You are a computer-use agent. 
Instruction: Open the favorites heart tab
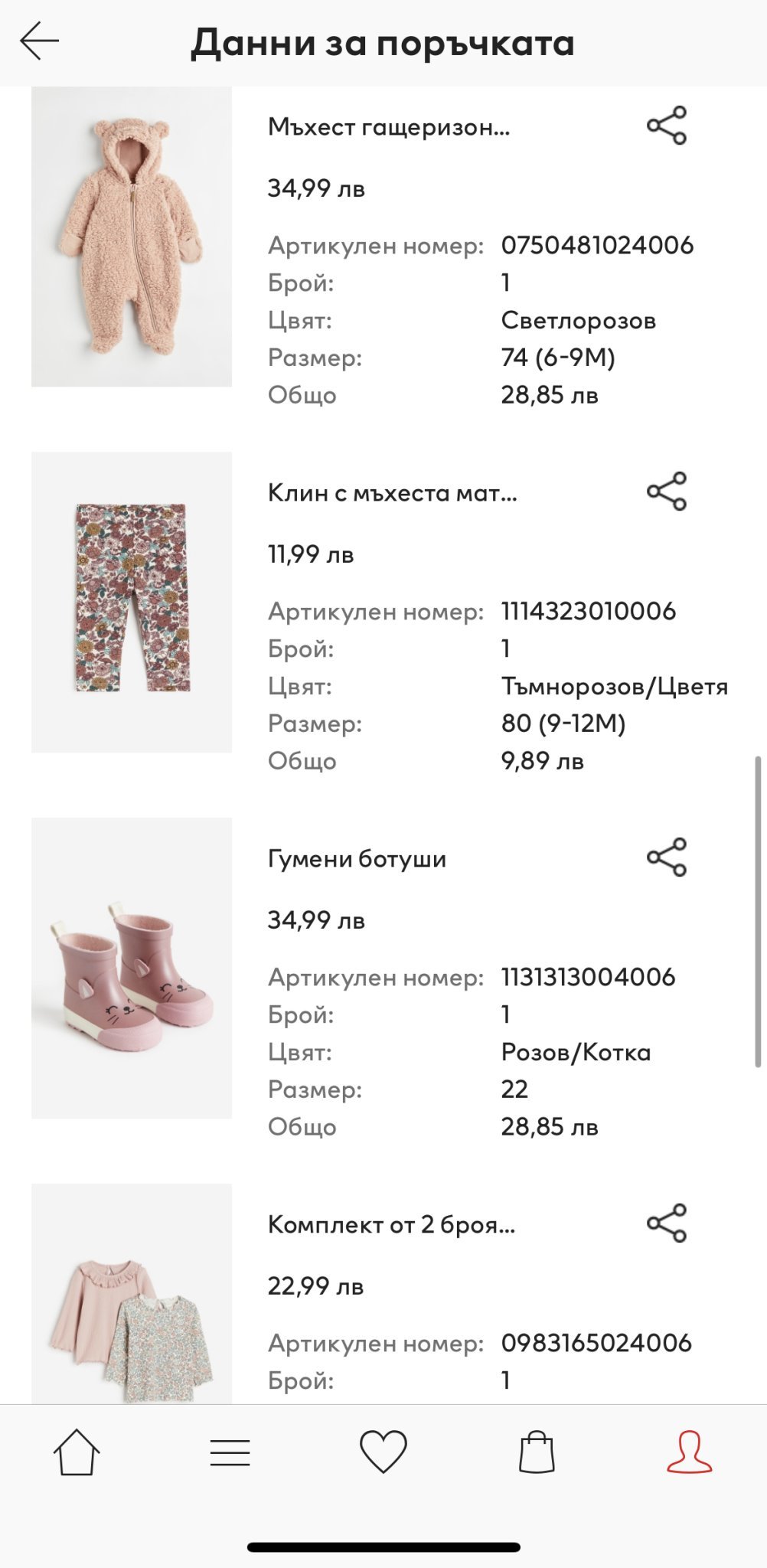point(383,1452)
